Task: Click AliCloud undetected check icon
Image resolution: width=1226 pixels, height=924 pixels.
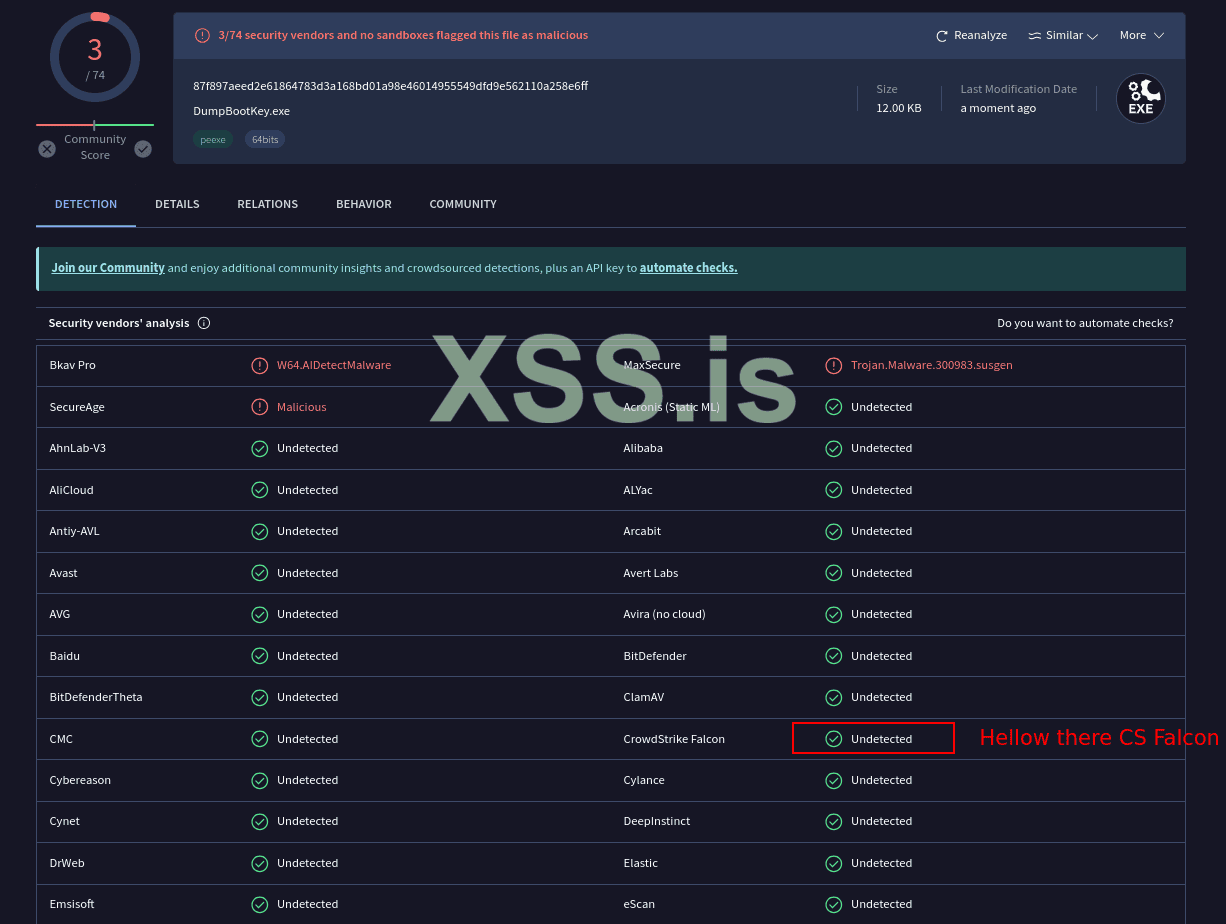Action: click(260, 490)
